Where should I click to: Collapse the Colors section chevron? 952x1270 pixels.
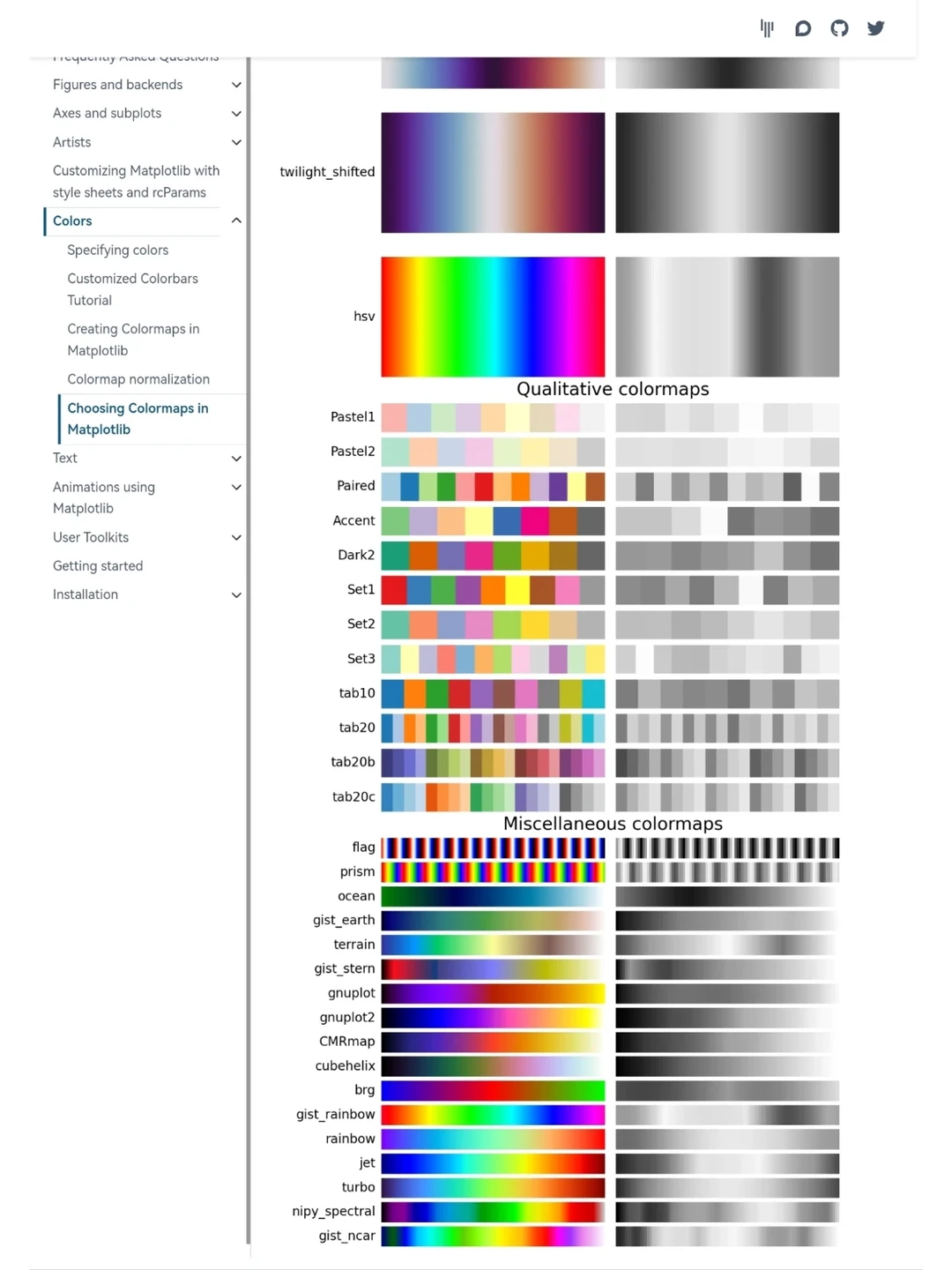[236, 220]
